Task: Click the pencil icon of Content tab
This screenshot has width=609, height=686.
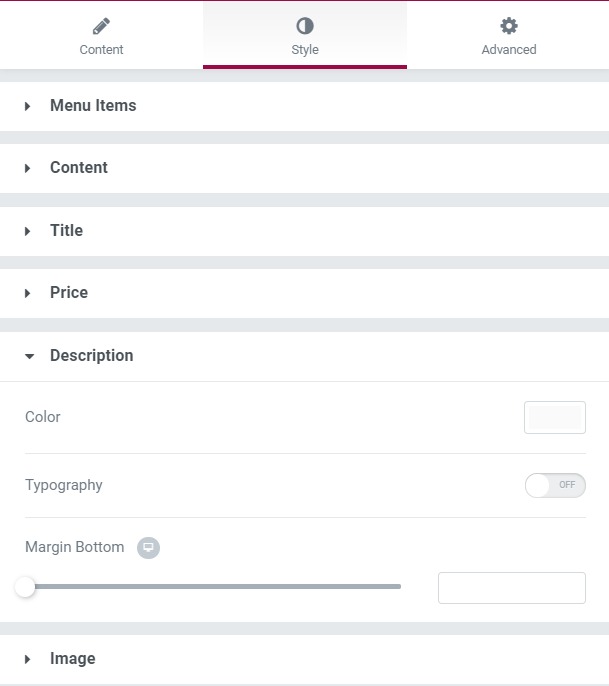Action: 102,26
